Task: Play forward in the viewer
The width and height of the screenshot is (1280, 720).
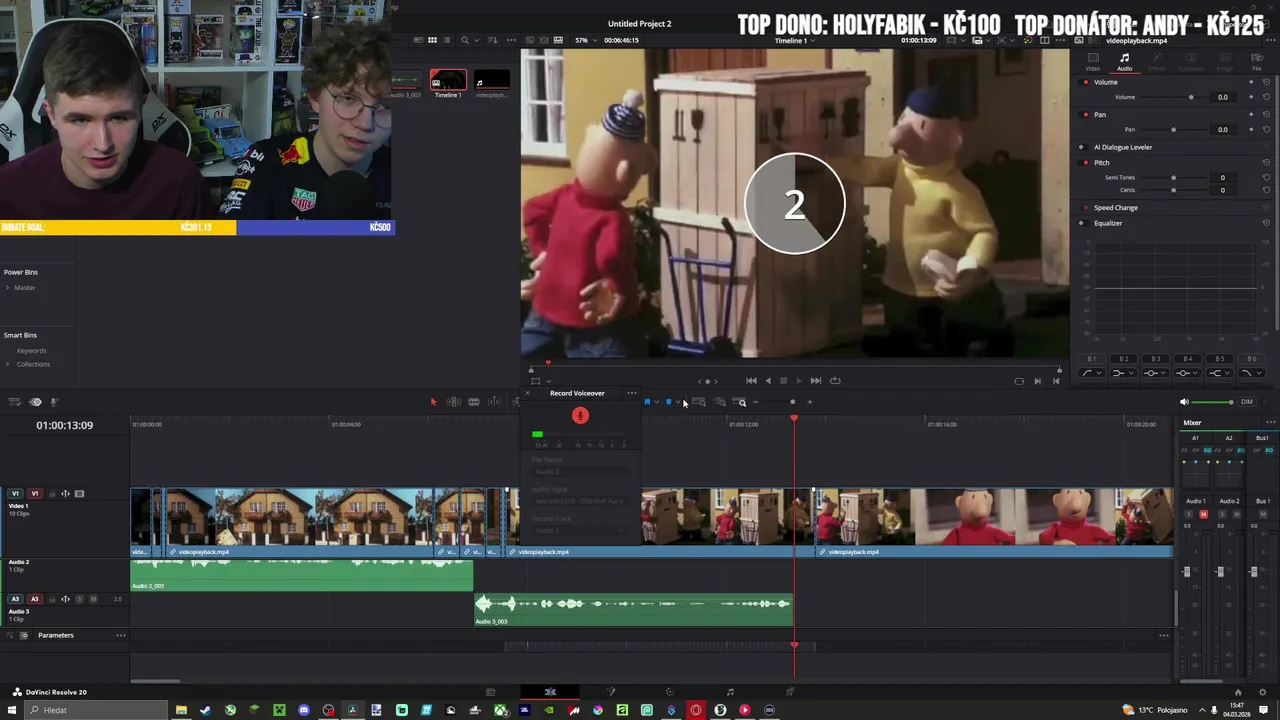Action: tap(798, 380)
